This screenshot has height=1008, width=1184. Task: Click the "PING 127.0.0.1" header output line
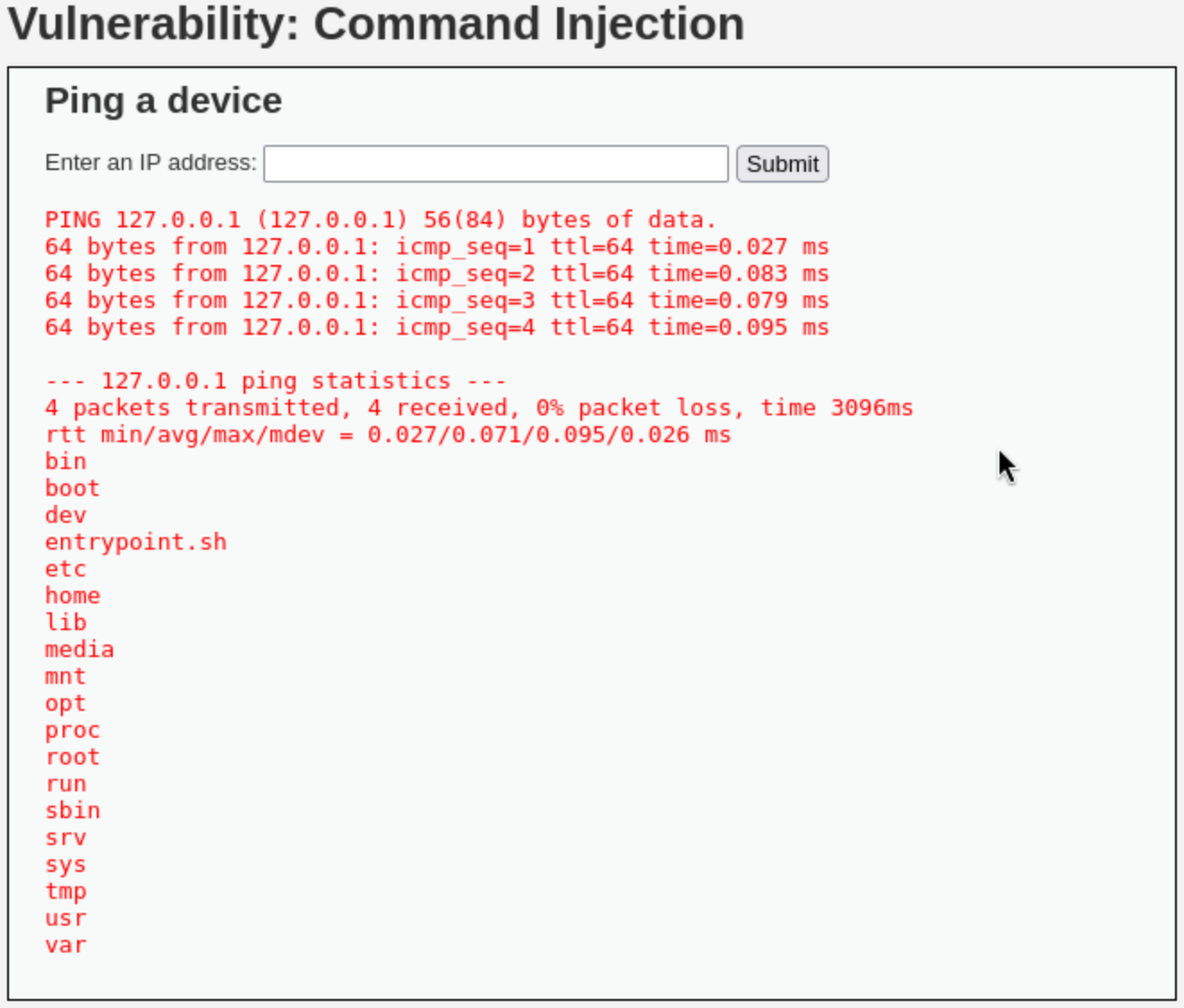[x=381, y=220]
